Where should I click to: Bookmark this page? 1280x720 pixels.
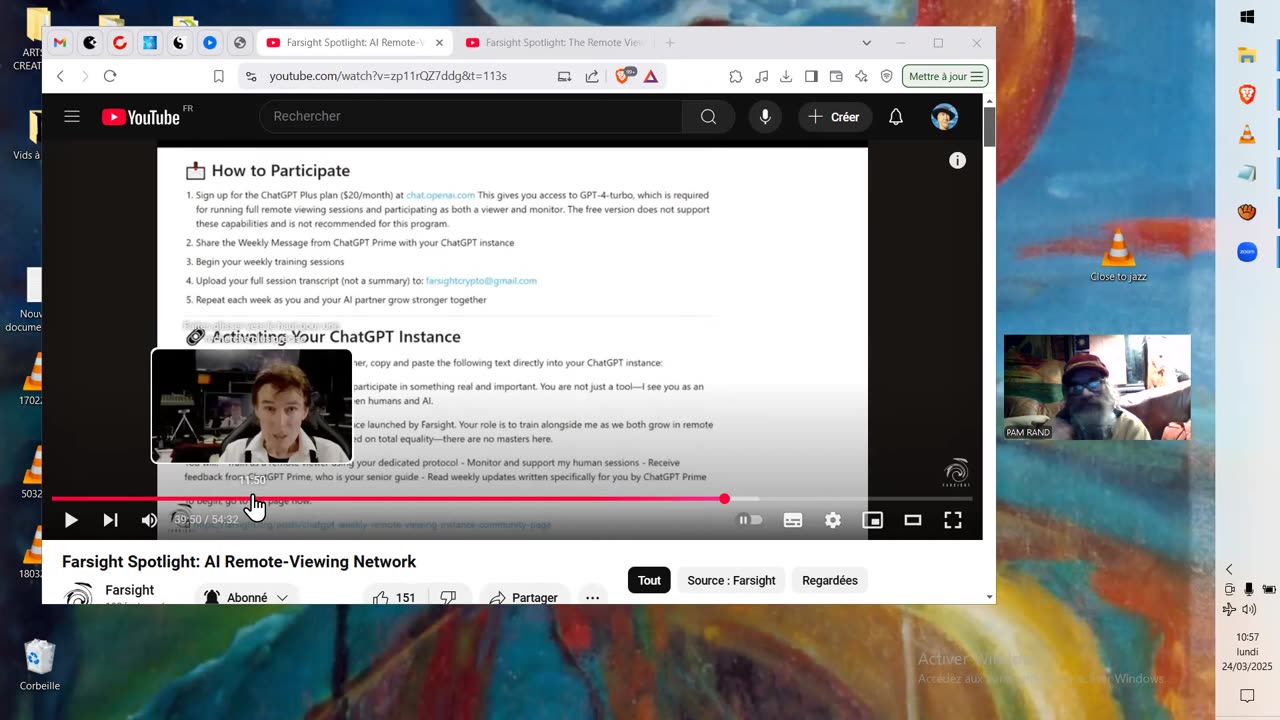(x=218, y=76)
